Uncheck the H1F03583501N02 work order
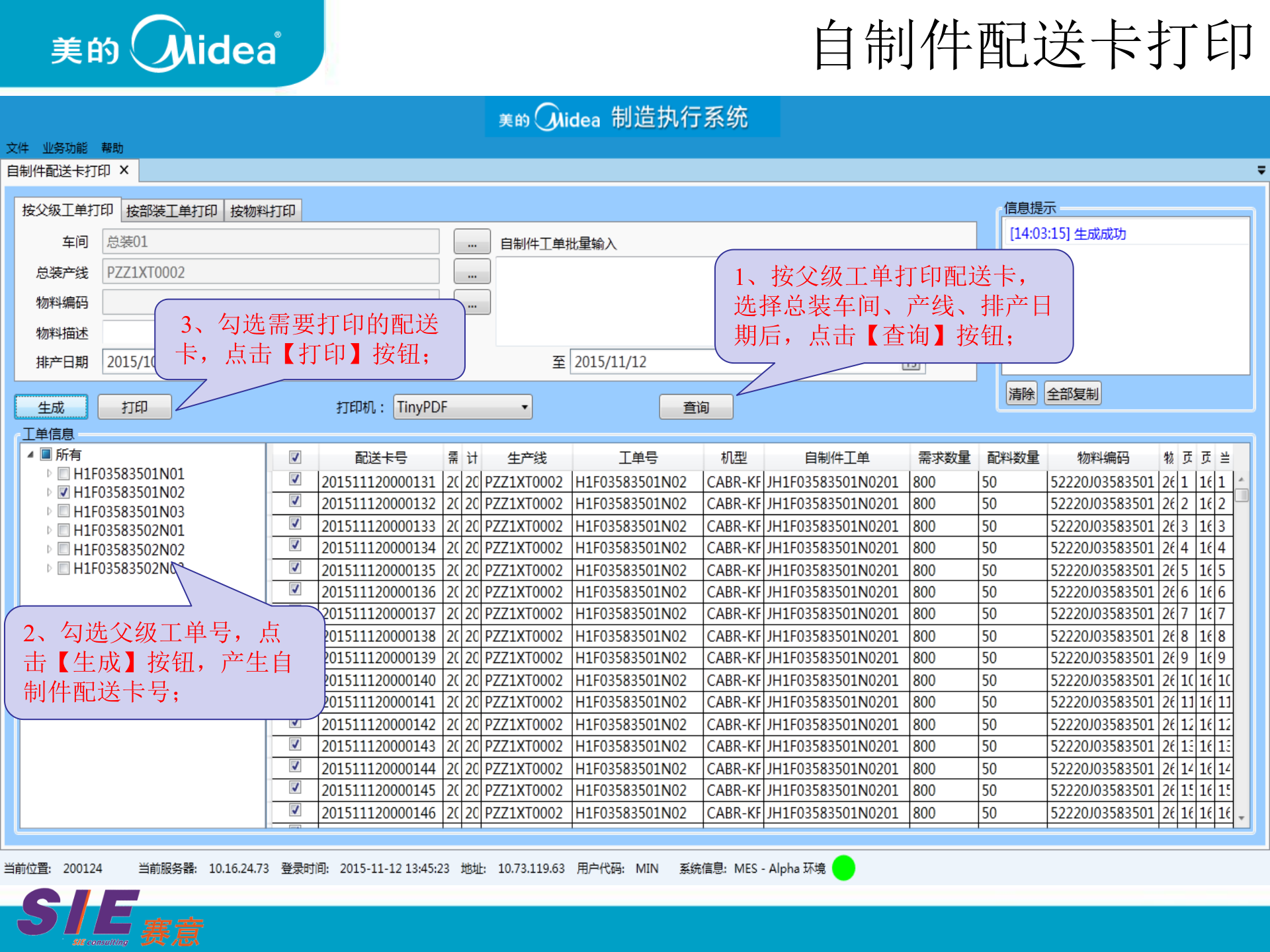Screen dimensions: 1270x952 point(63,492)
